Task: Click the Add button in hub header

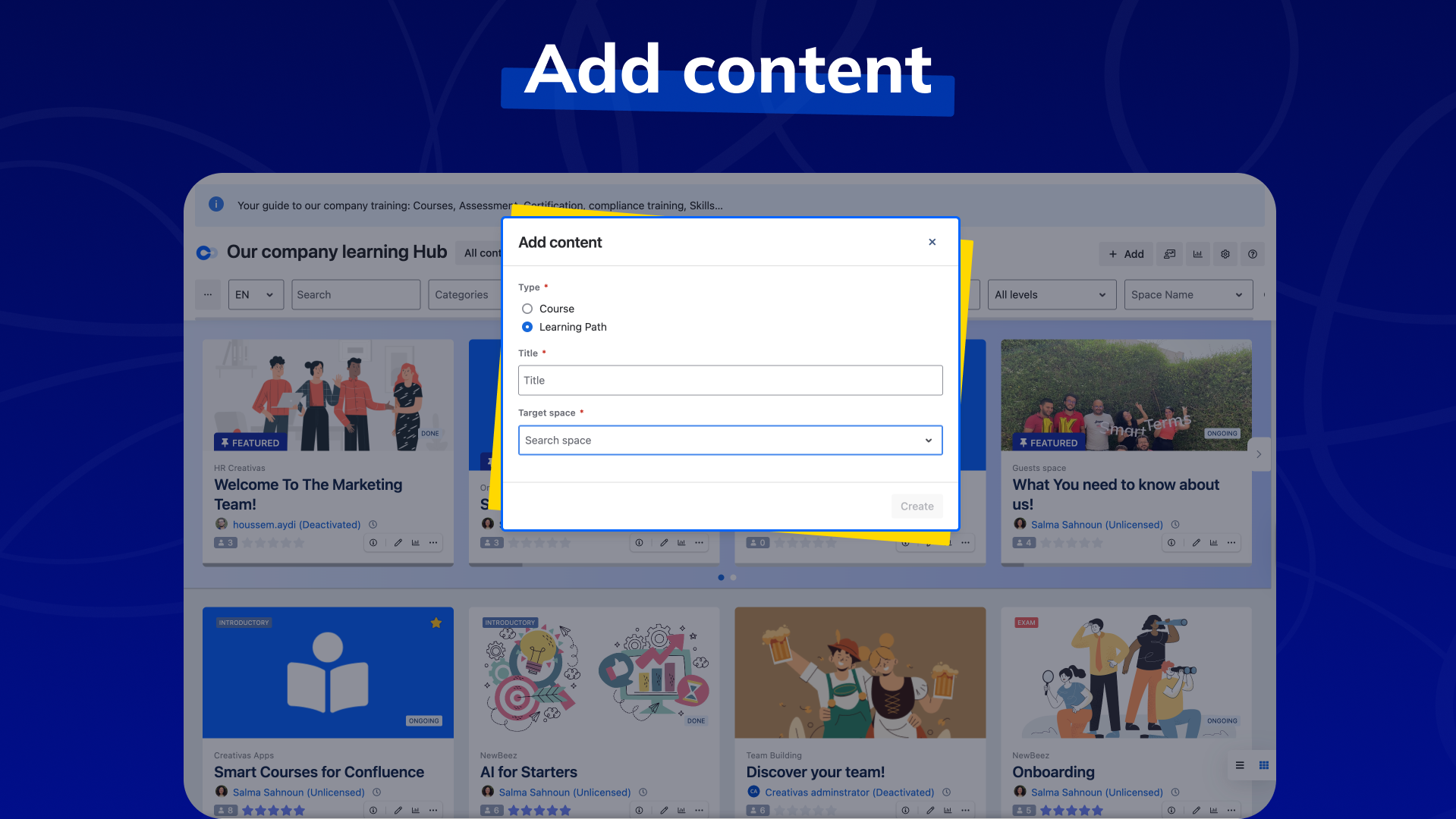Action: [1126, 254]
